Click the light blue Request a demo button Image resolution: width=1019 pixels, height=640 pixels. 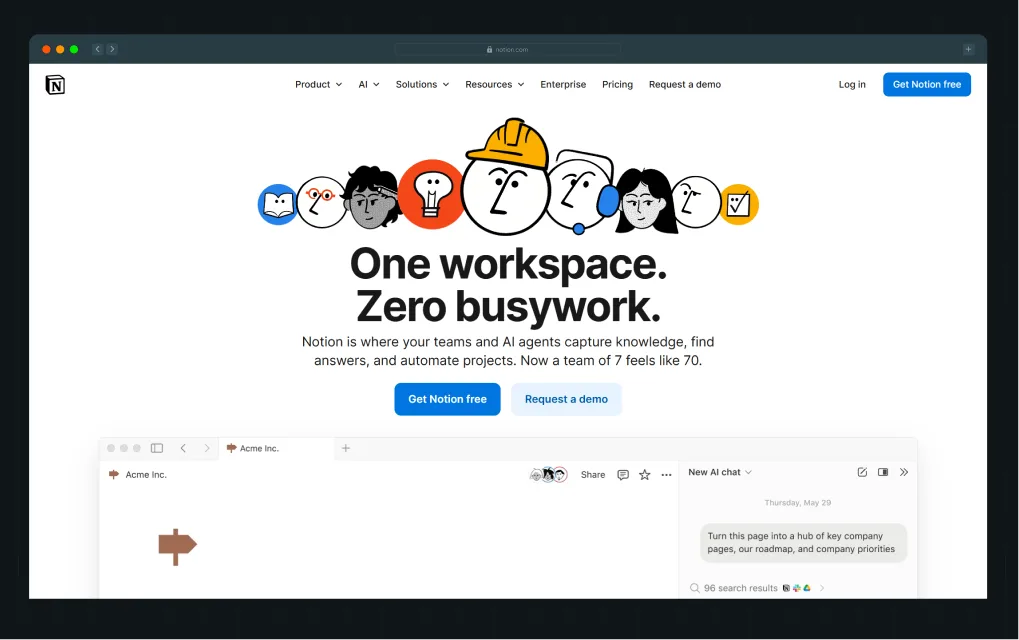566,399
